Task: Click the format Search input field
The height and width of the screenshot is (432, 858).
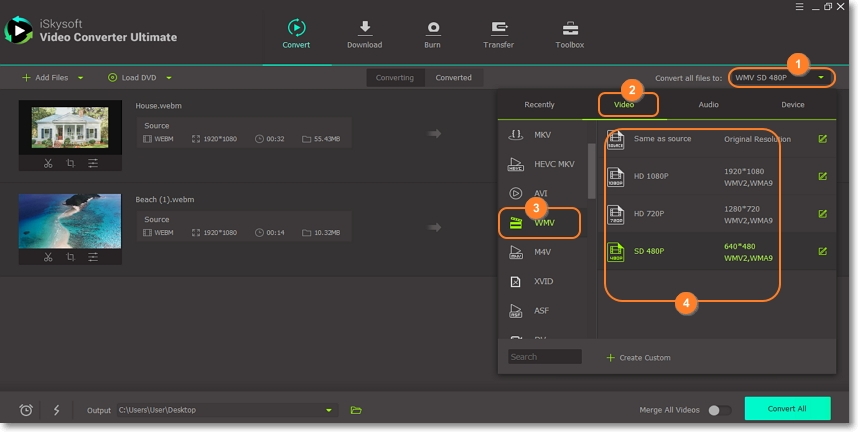Action: coord(544,357)
